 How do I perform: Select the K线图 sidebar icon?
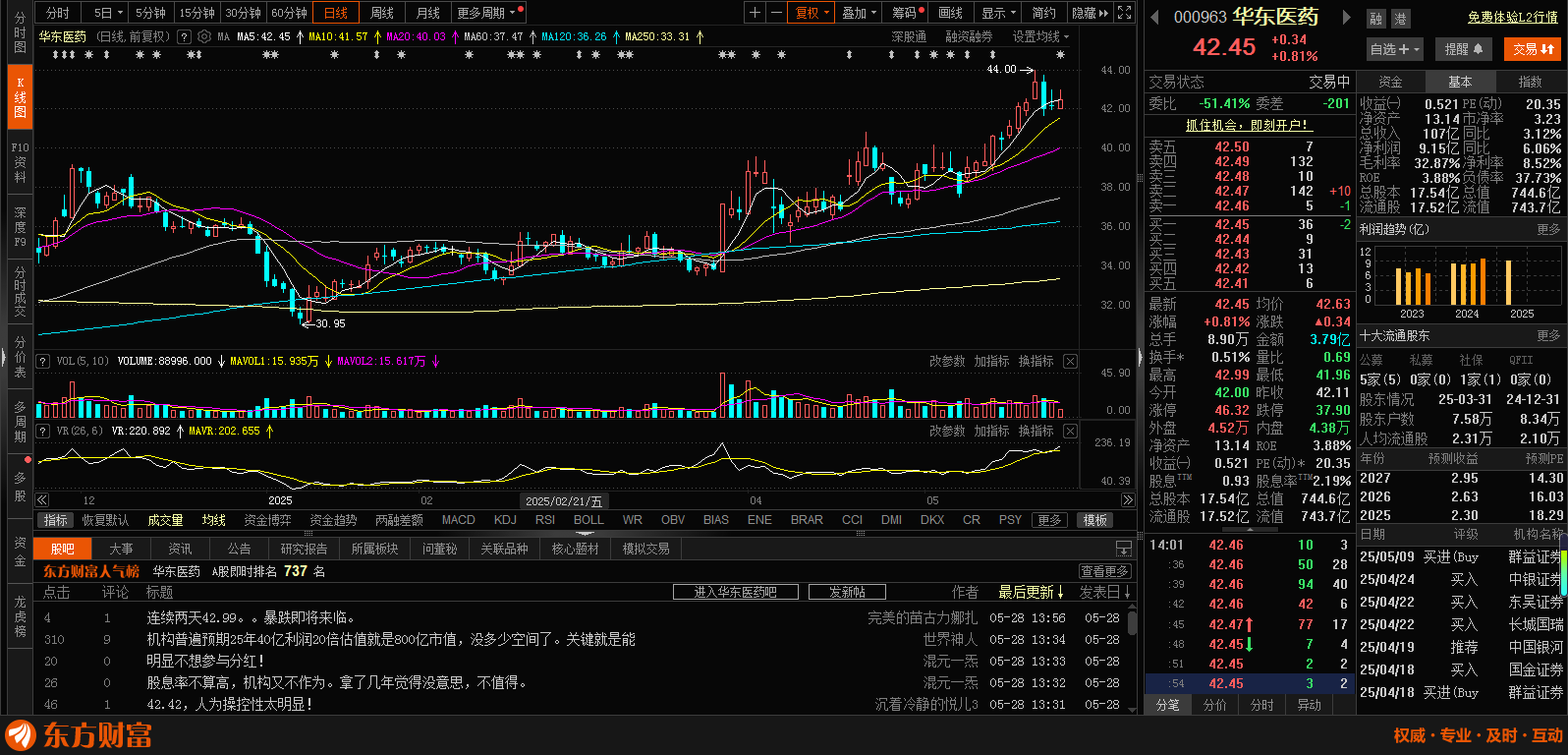[x=20, y=97]
